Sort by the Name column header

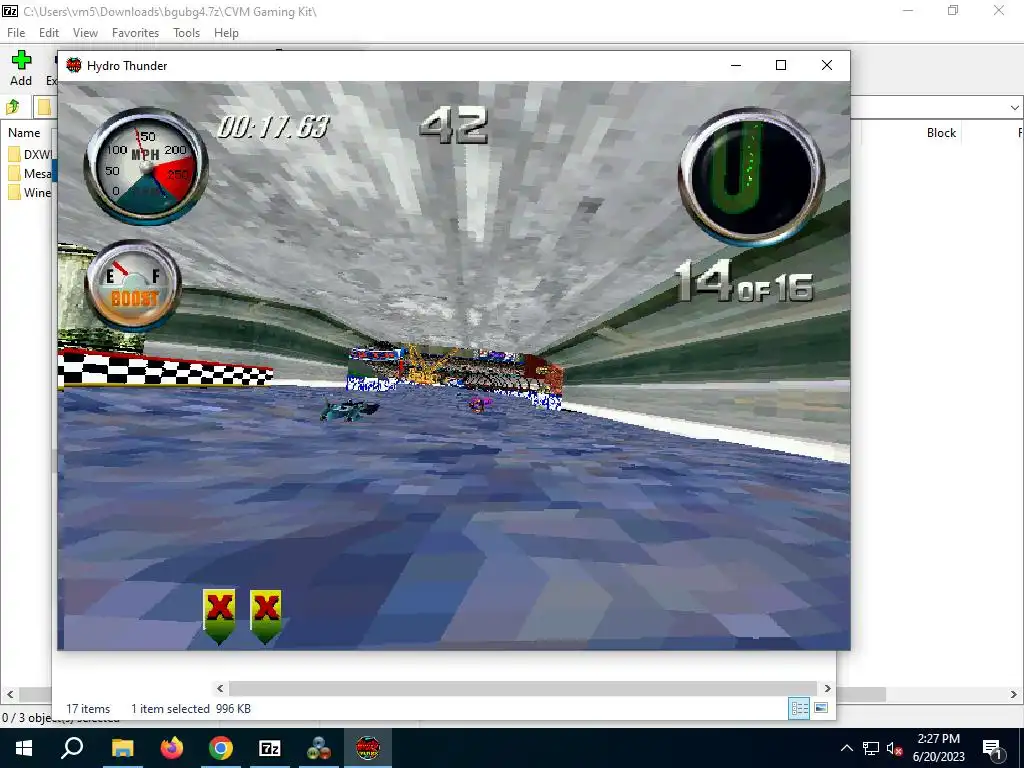(24, 133)
